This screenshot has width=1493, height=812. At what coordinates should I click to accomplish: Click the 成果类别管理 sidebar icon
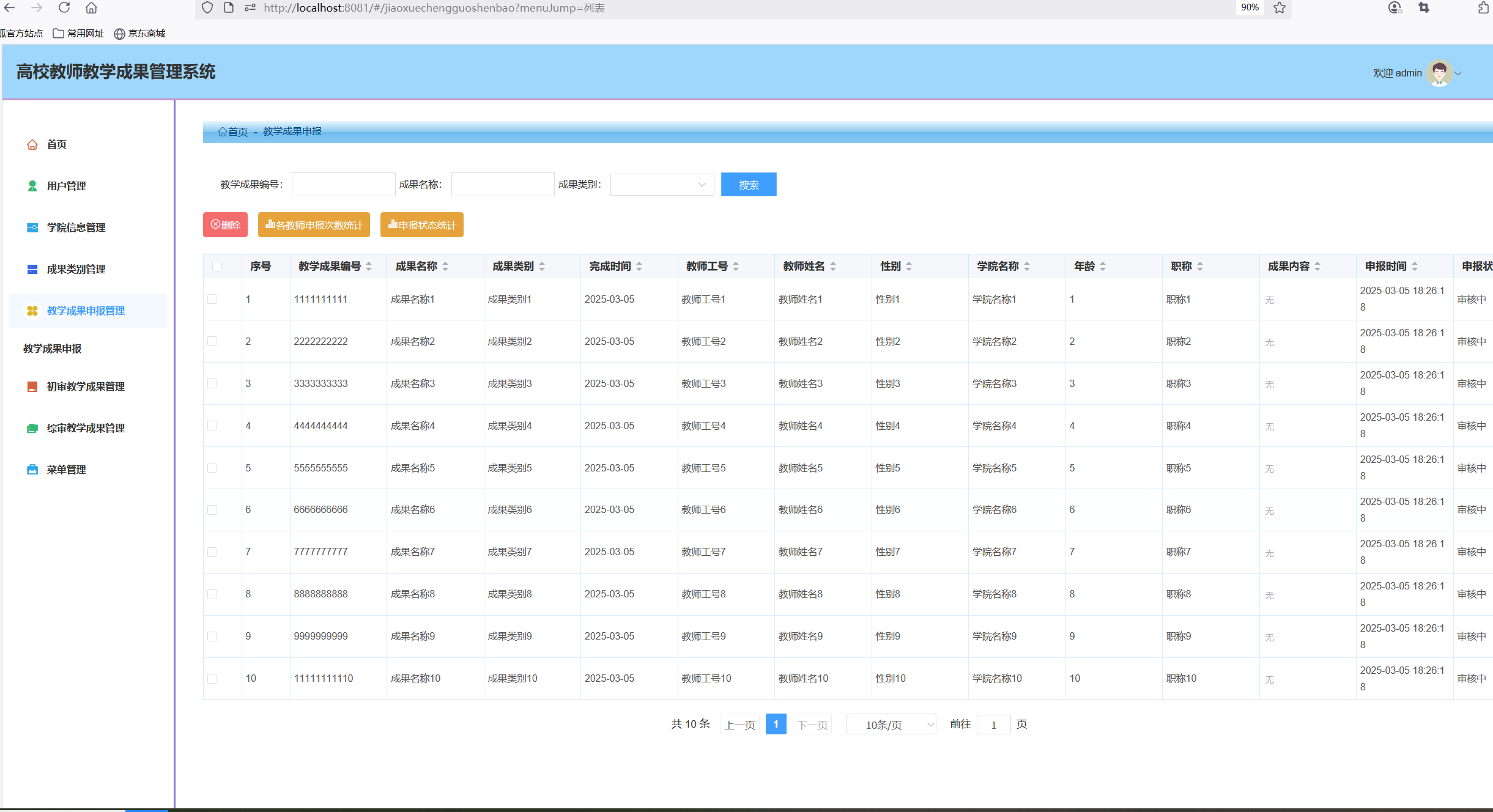tap(32, 269)
